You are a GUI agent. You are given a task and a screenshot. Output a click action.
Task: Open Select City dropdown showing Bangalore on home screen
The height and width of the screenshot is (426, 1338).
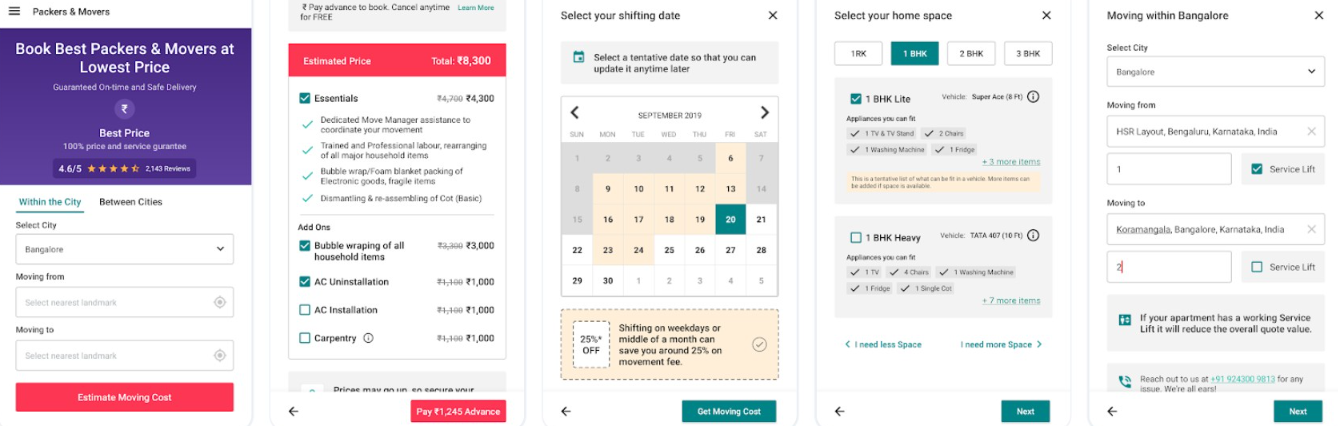[125, 249]
